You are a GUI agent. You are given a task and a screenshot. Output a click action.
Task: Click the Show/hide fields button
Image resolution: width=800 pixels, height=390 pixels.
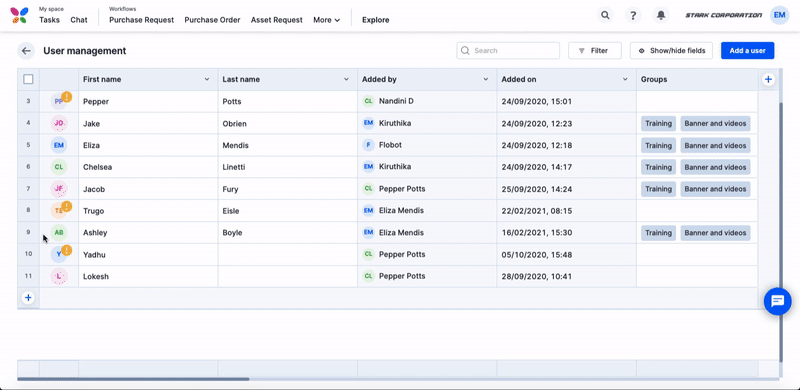point(671,51)
